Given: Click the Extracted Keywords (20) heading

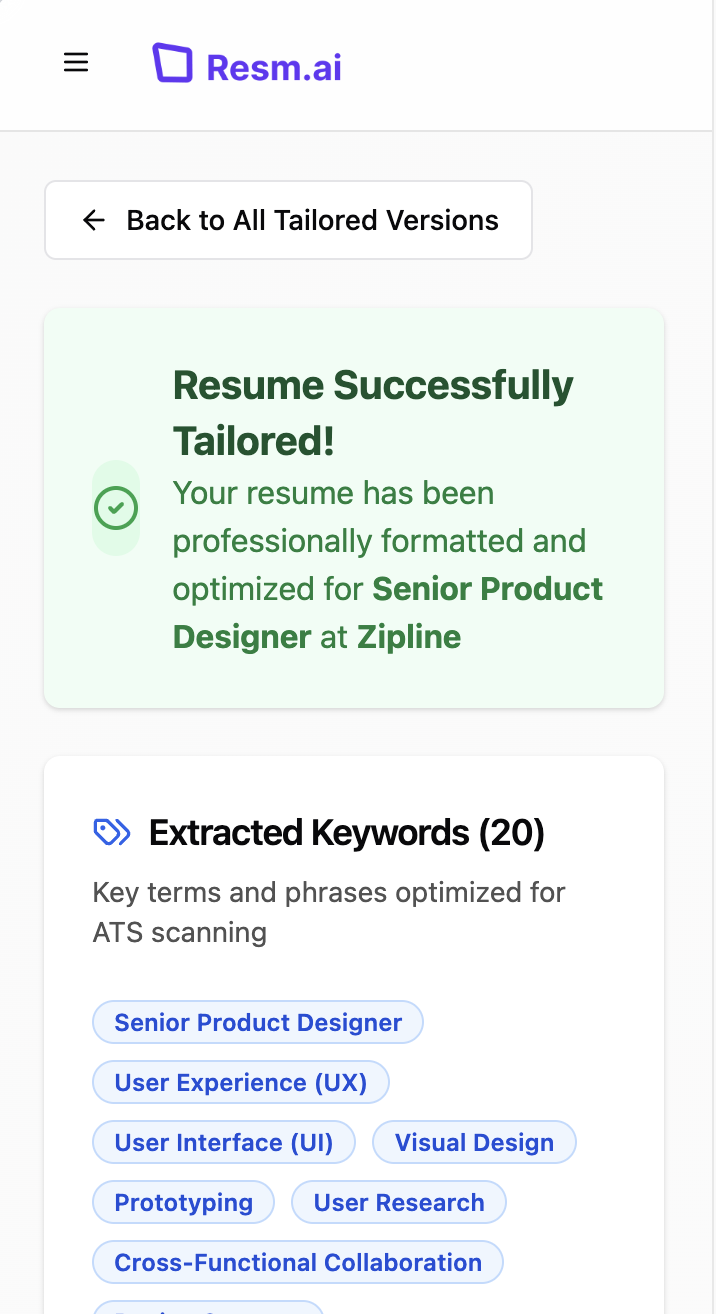Looking at the screenshot, I should [x=346, y=832].
